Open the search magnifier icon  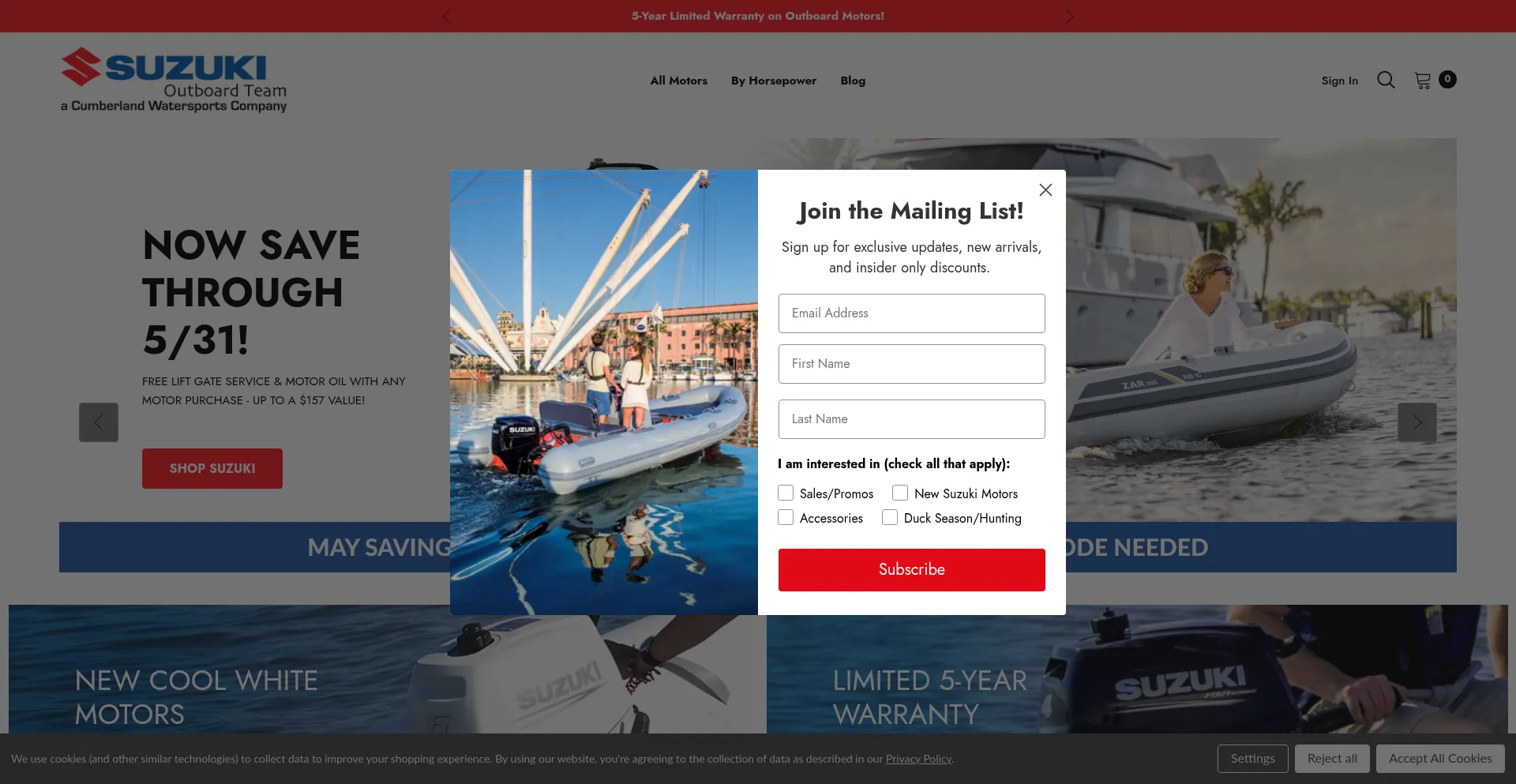pos(1386,80)
